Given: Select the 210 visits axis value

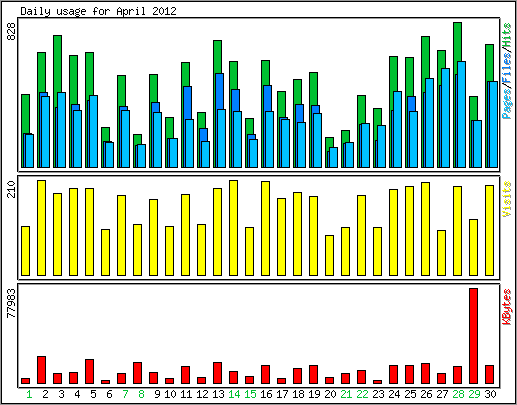Looking at the screenshot, I should pyautogui.click(x=12, y=189).
